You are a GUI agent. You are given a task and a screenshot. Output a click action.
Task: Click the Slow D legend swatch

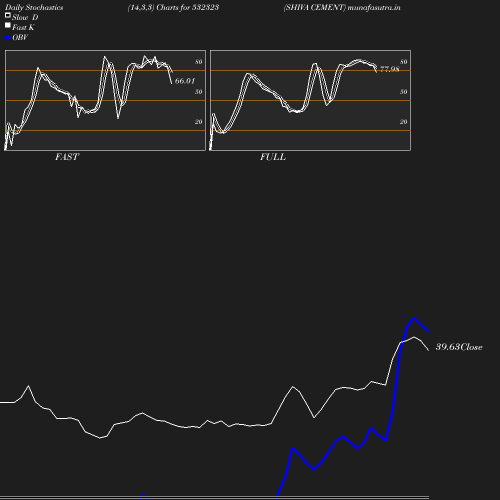[8, 15]
